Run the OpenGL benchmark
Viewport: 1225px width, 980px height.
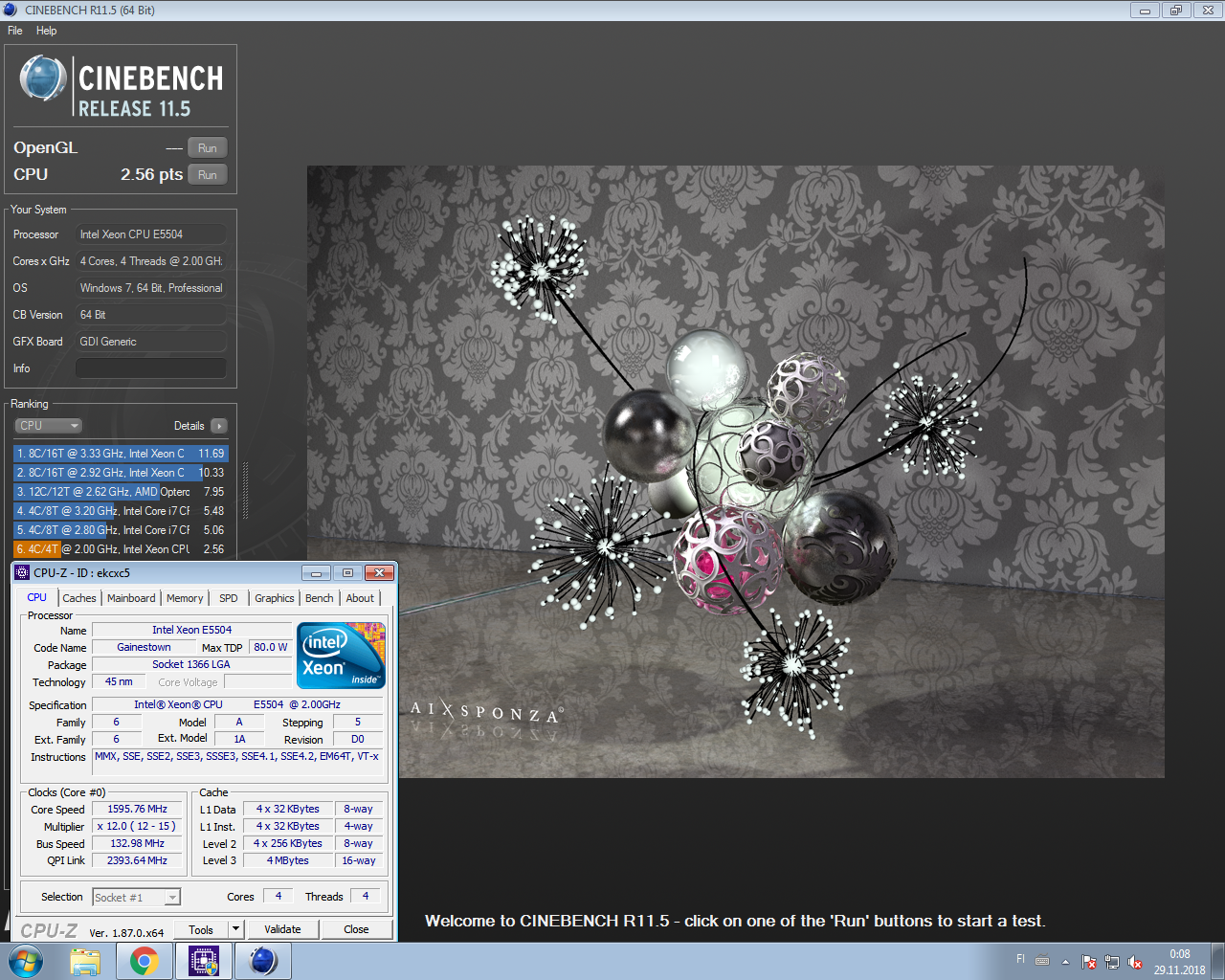(208, 148)
